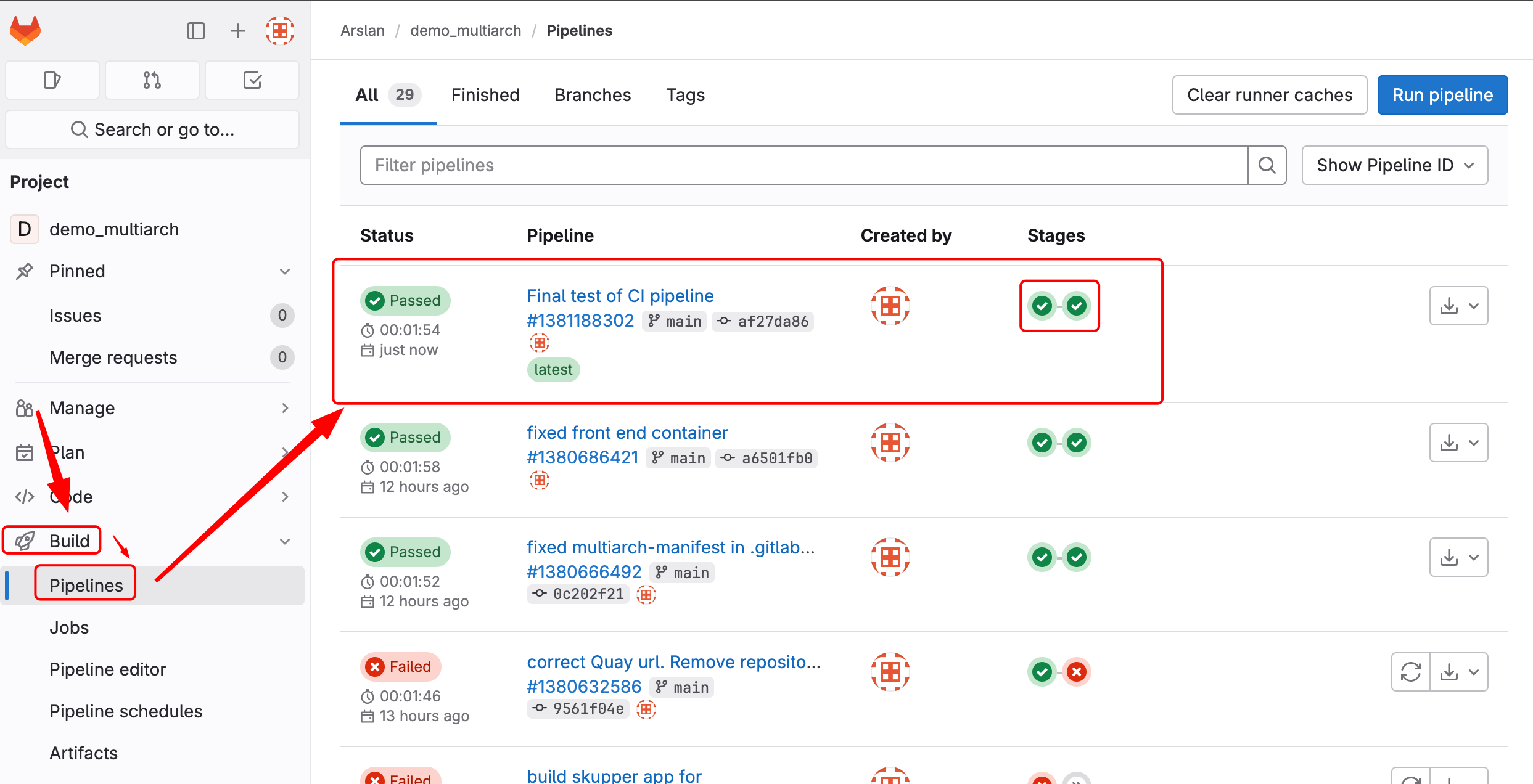Screen dimensions: 1533x784
Task: Open pipeline #1380686421 link
Action: coord(582,457)
